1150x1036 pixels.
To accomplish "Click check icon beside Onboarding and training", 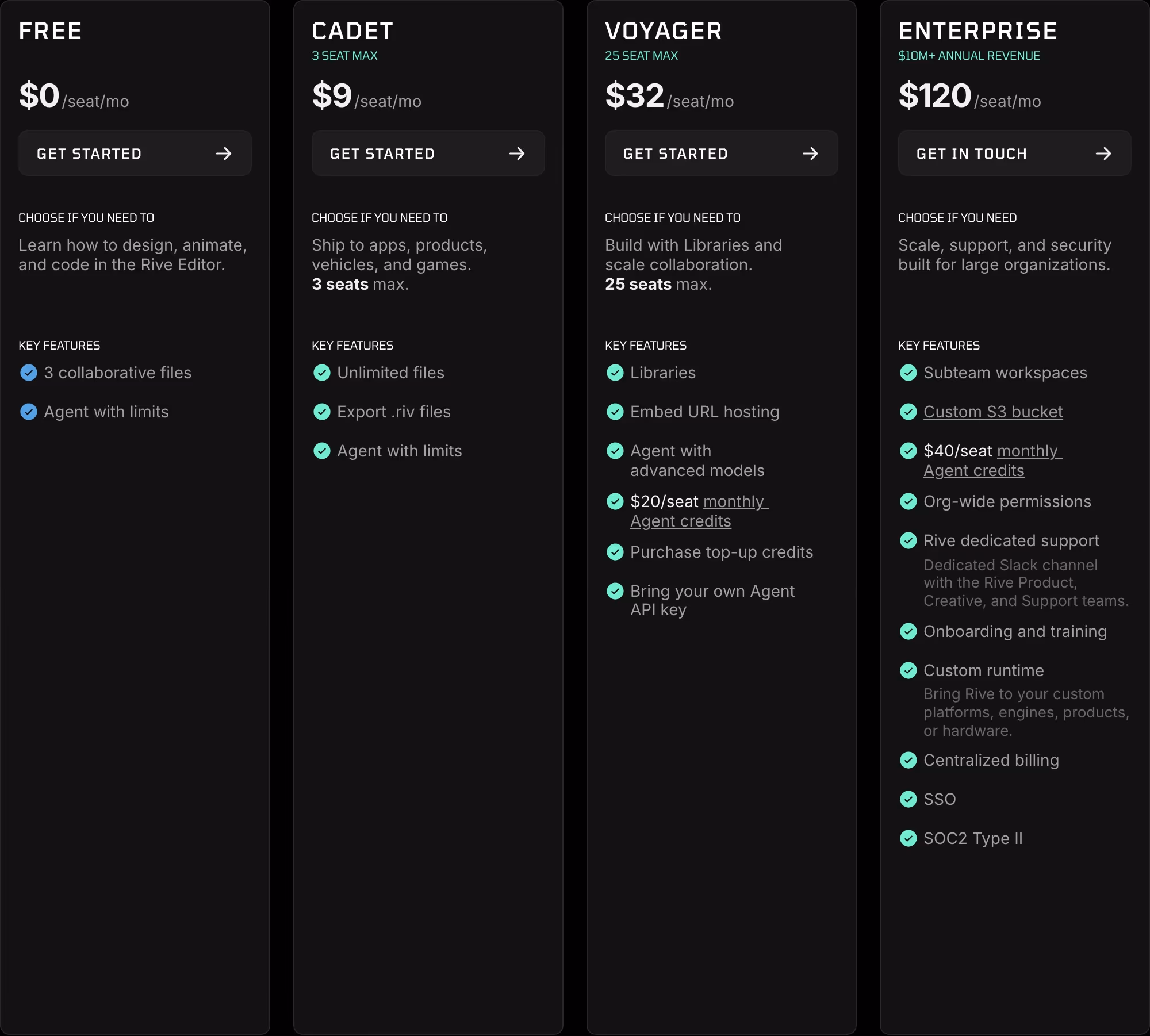I will (x=908, y=631).
